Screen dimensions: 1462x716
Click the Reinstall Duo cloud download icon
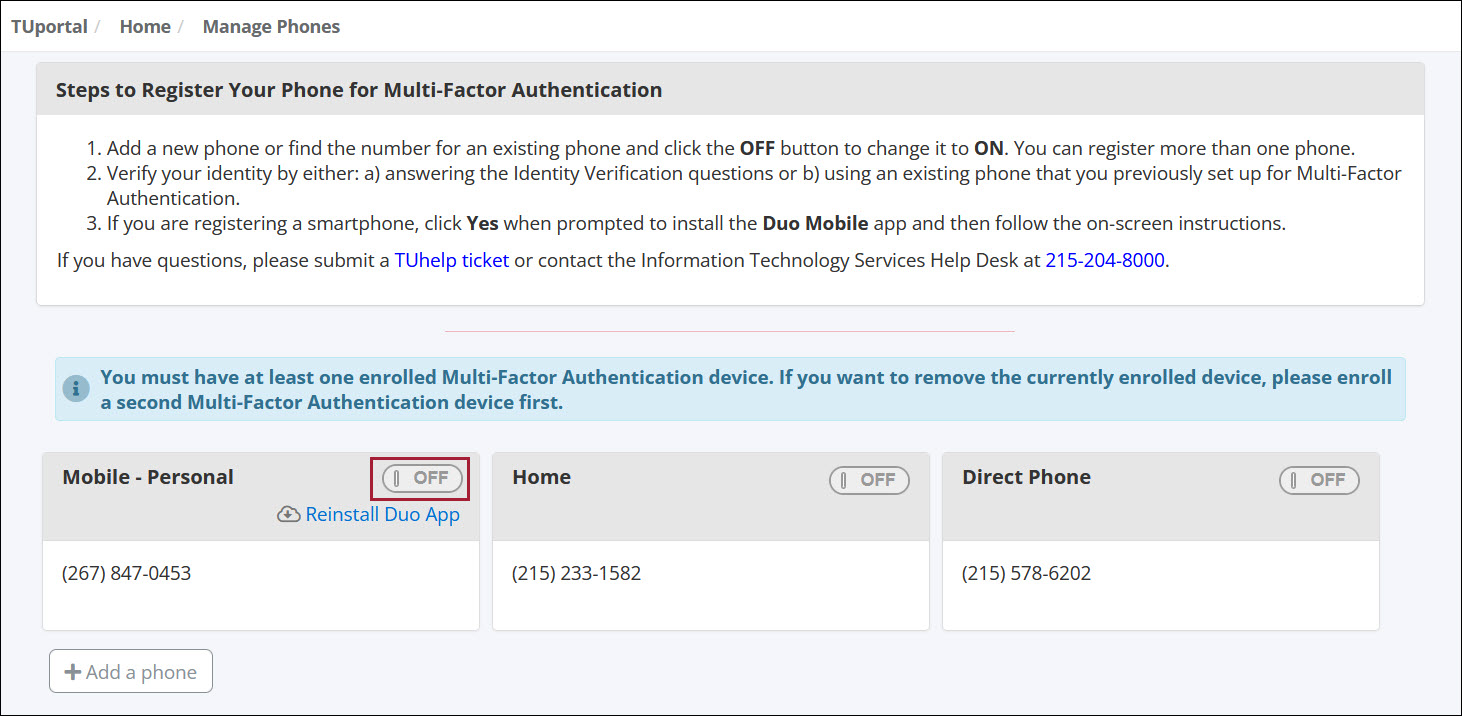pos(288,515)
